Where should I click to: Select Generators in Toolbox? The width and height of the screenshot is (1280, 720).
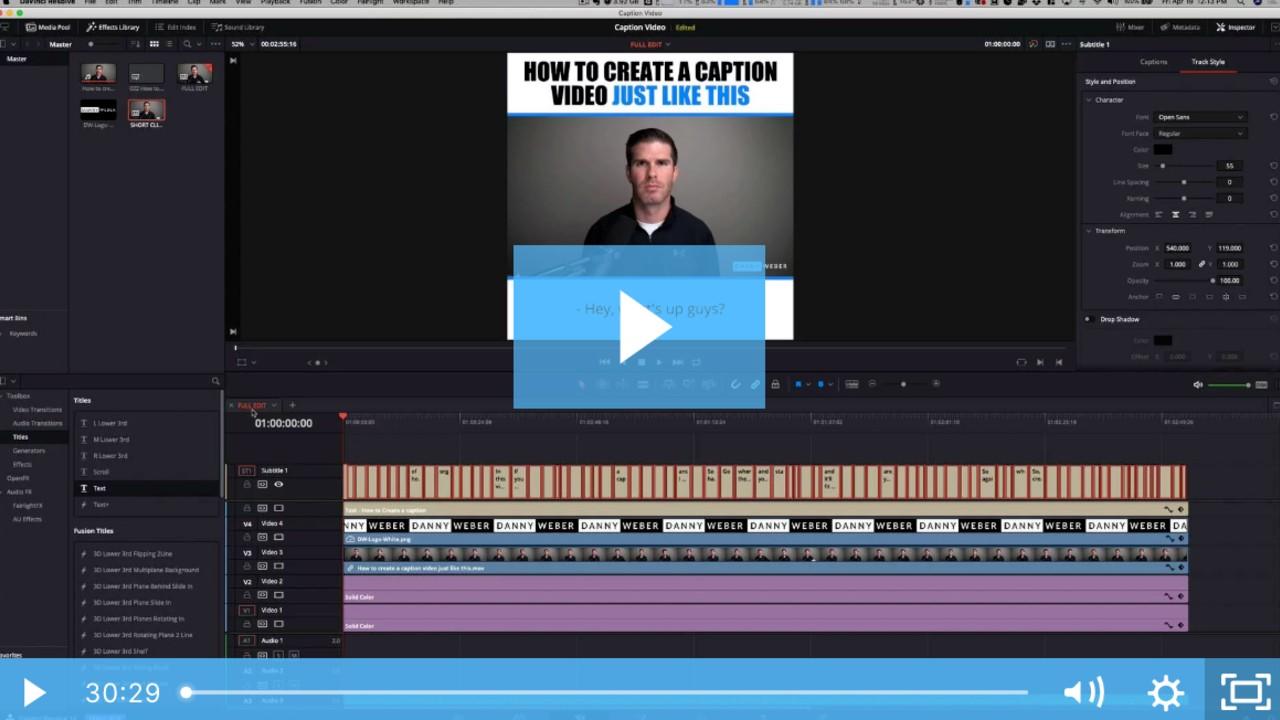point(28,451)
